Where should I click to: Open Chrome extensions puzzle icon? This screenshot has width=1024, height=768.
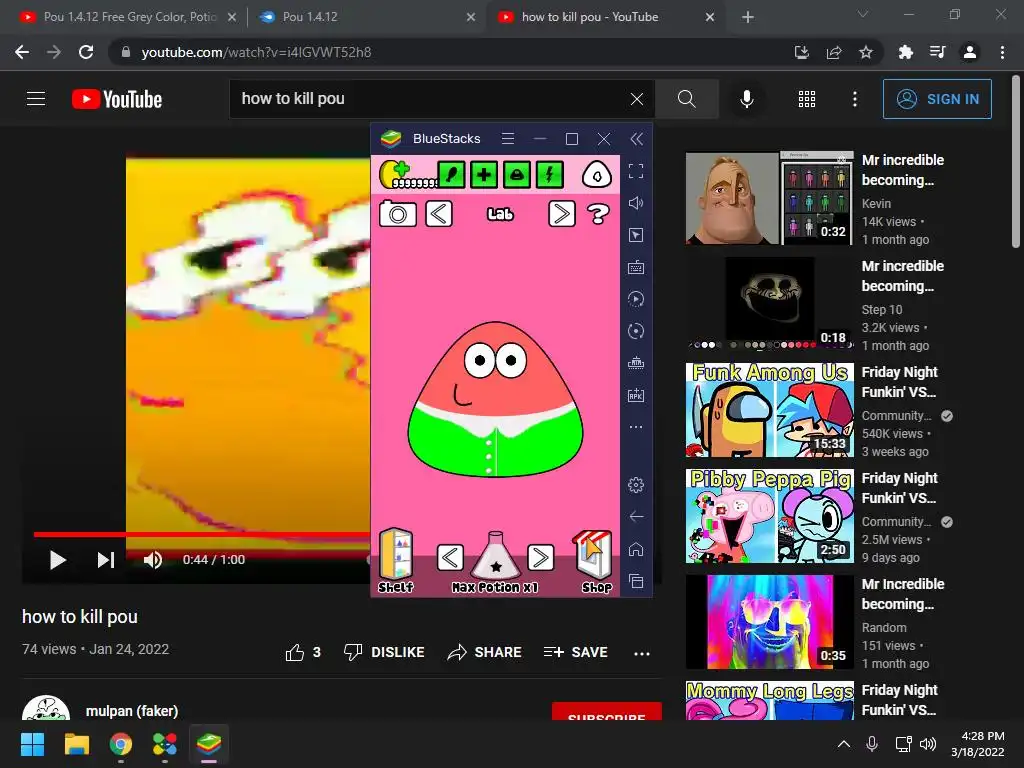[905, 52]
